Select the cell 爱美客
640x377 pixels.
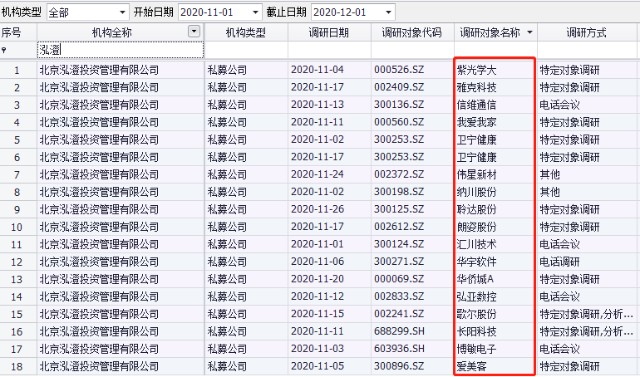click(471, 366)
